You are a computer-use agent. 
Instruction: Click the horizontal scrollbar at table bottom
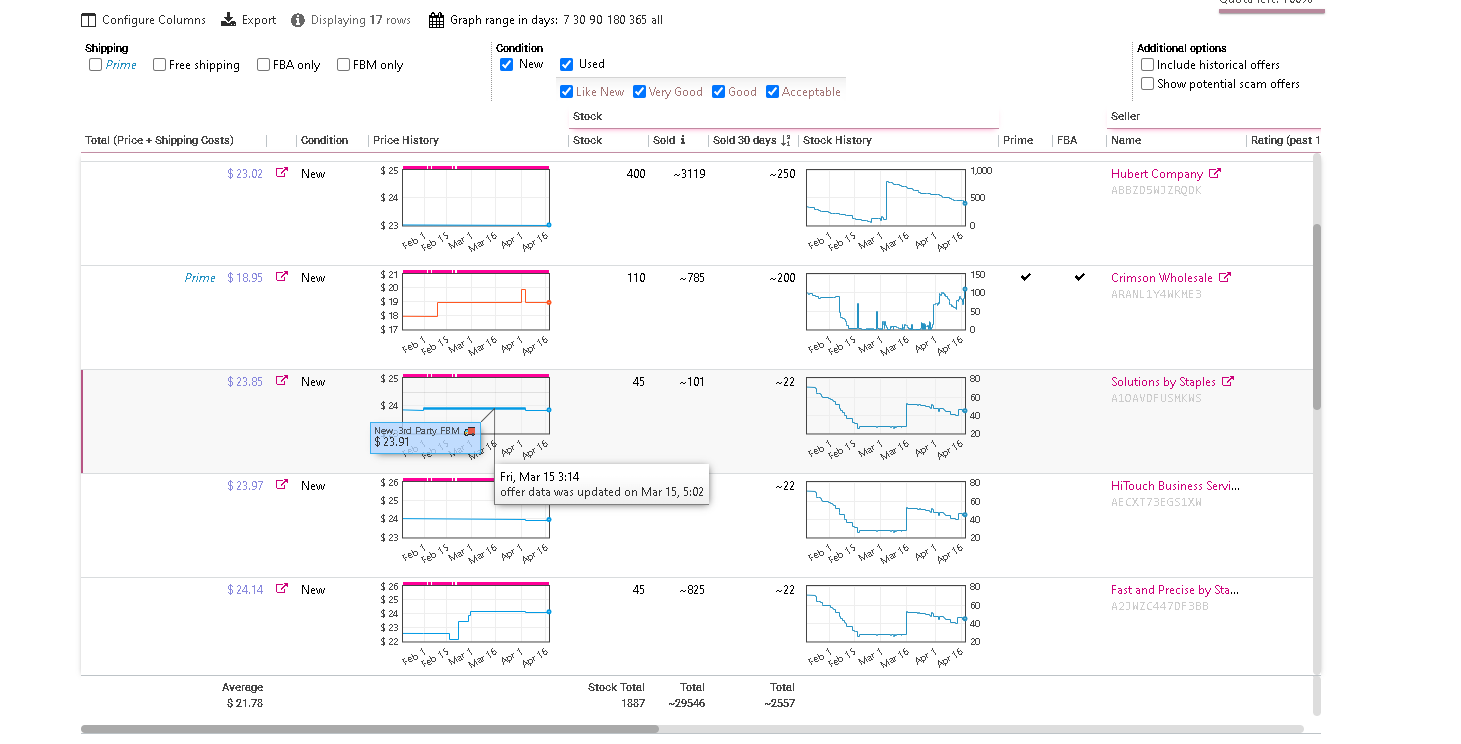pyautogui.click(x=370, y=729)
